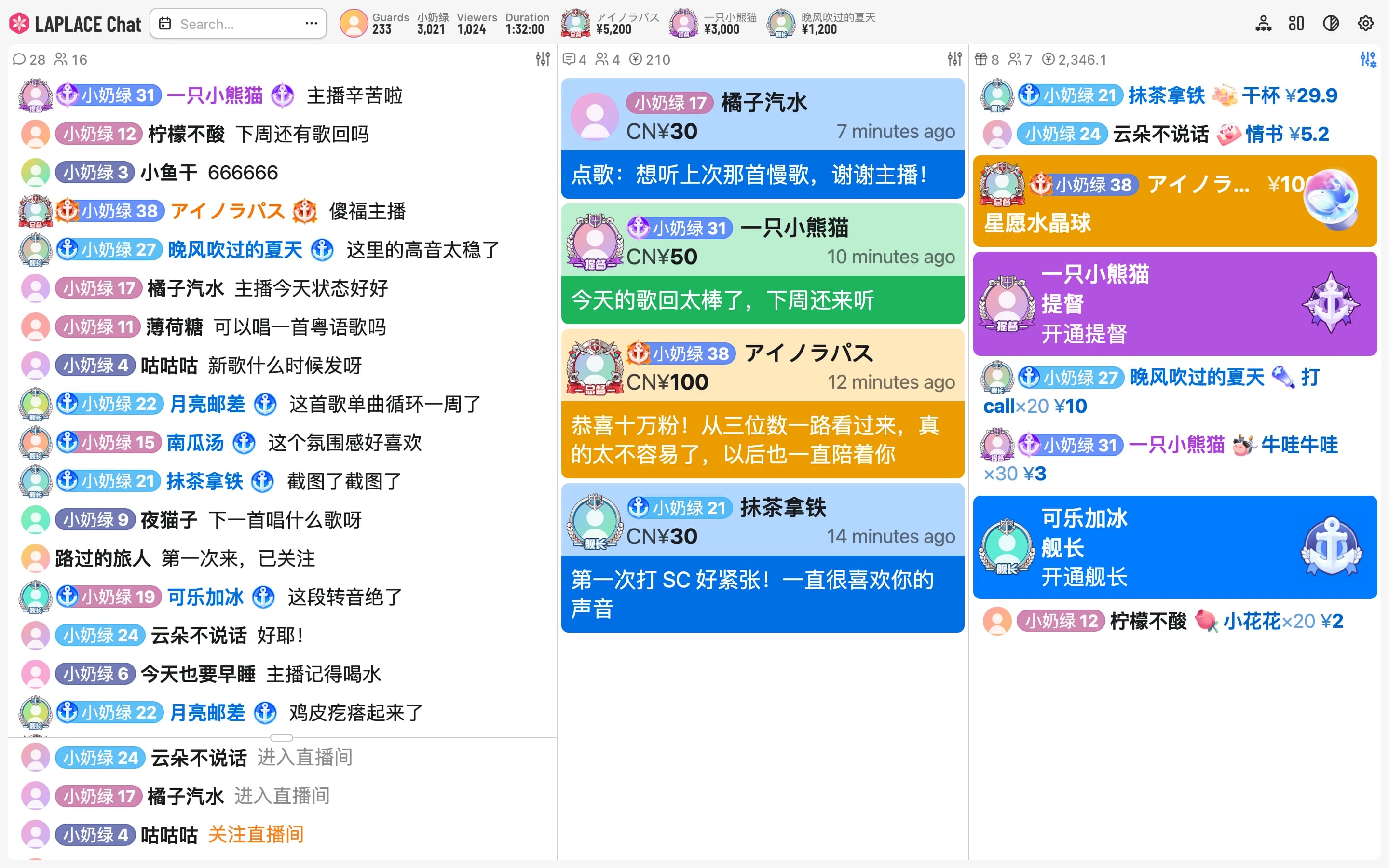Viewport: 1389px width, 868px height.
Task: Click top gifter アイノラパス ¥5,200 avatar
Action: click(x=576, y=24)
